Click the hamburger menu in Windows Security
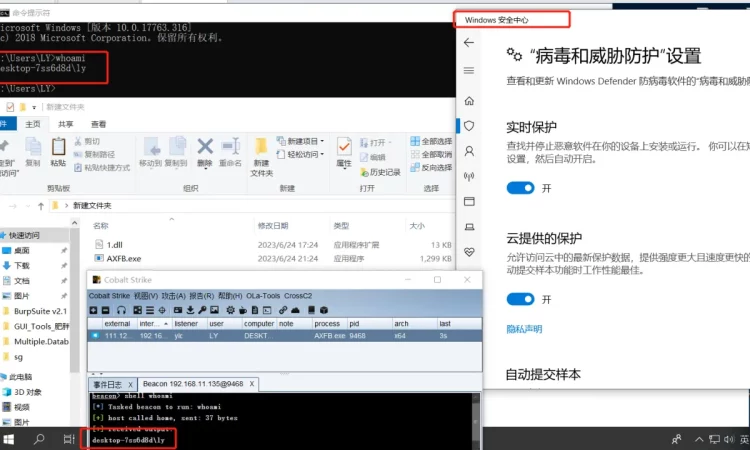 coord(469,71)
